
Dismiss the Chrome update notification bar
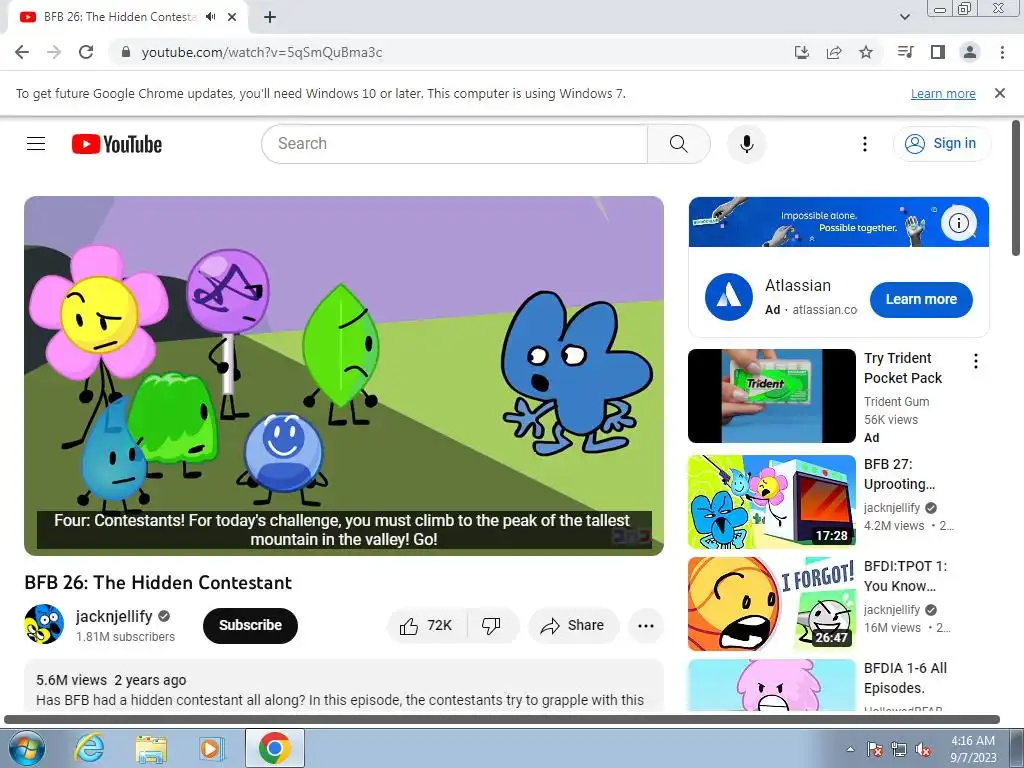pos(1000,93)
